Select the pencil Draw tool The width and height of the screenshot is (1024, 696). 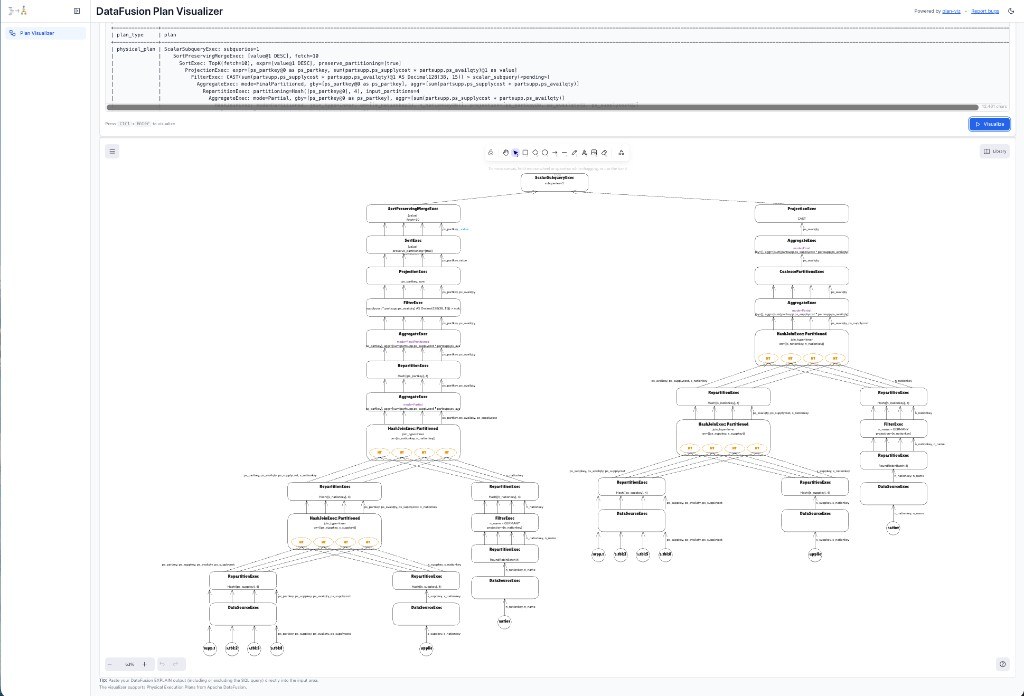pyautogui.click(x=574, y=153)
